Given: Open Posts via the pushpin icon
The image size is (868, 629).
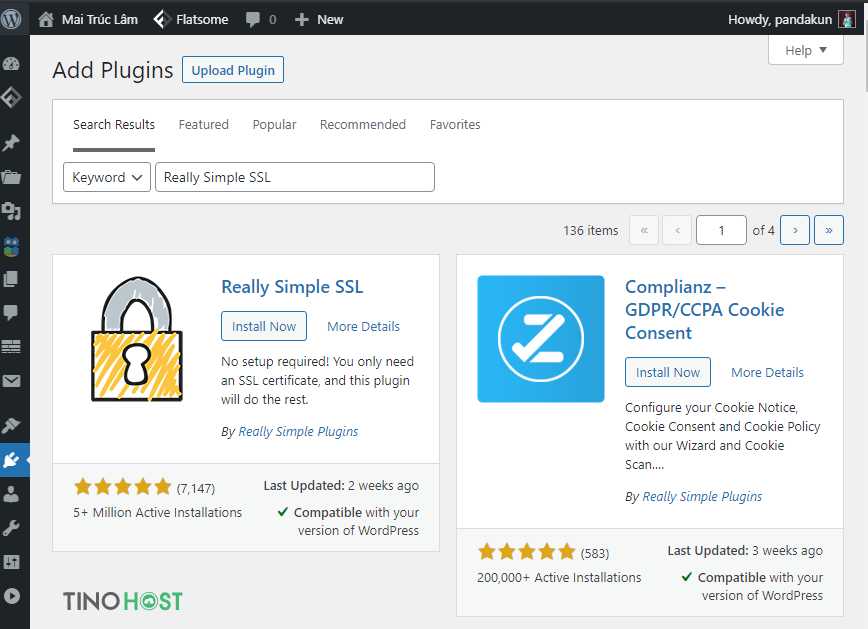Looking at the screenshot, I should tap(11, 143).
